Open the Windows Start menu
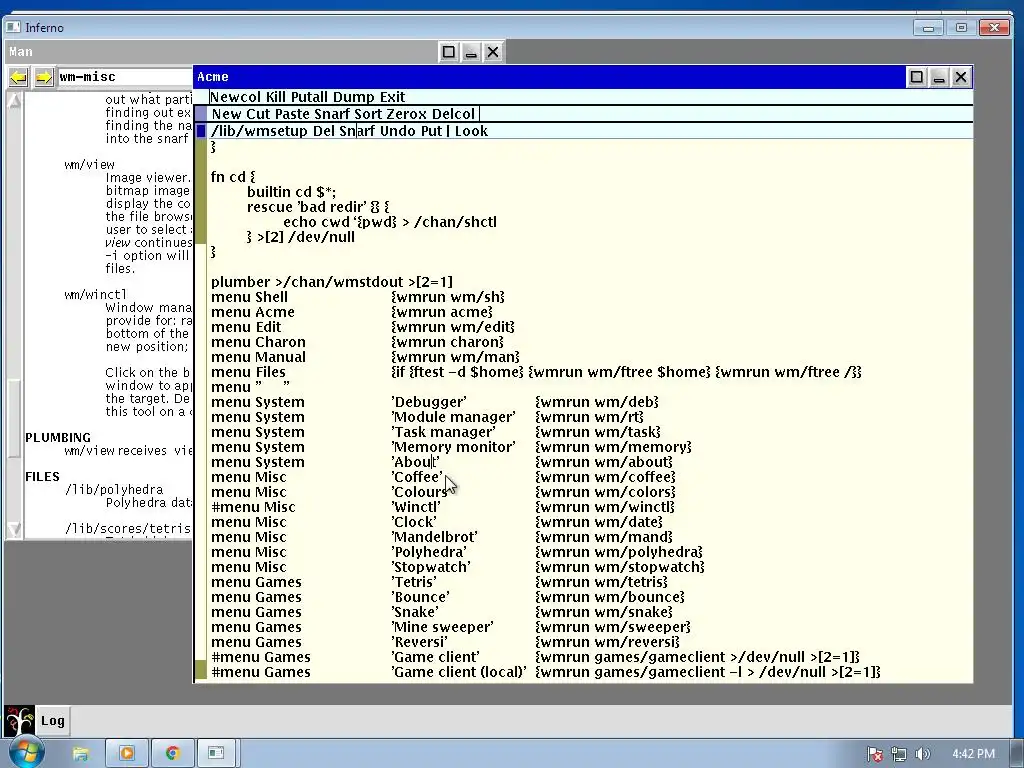 click(25, 753)
